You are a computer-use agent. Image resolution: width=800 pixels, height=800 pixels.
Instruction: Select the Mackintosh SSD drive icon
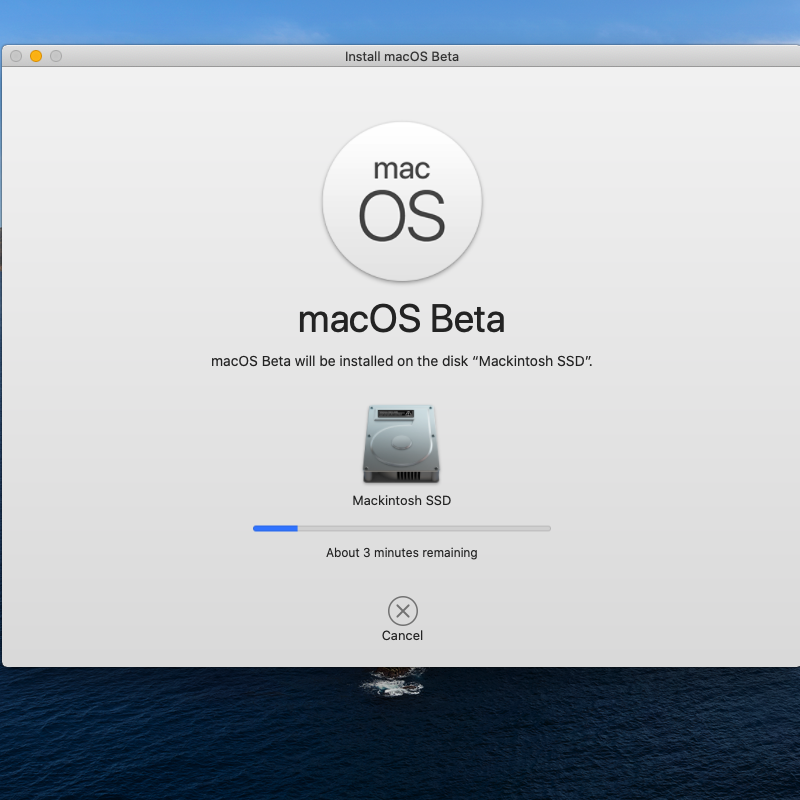click(401, 444)
